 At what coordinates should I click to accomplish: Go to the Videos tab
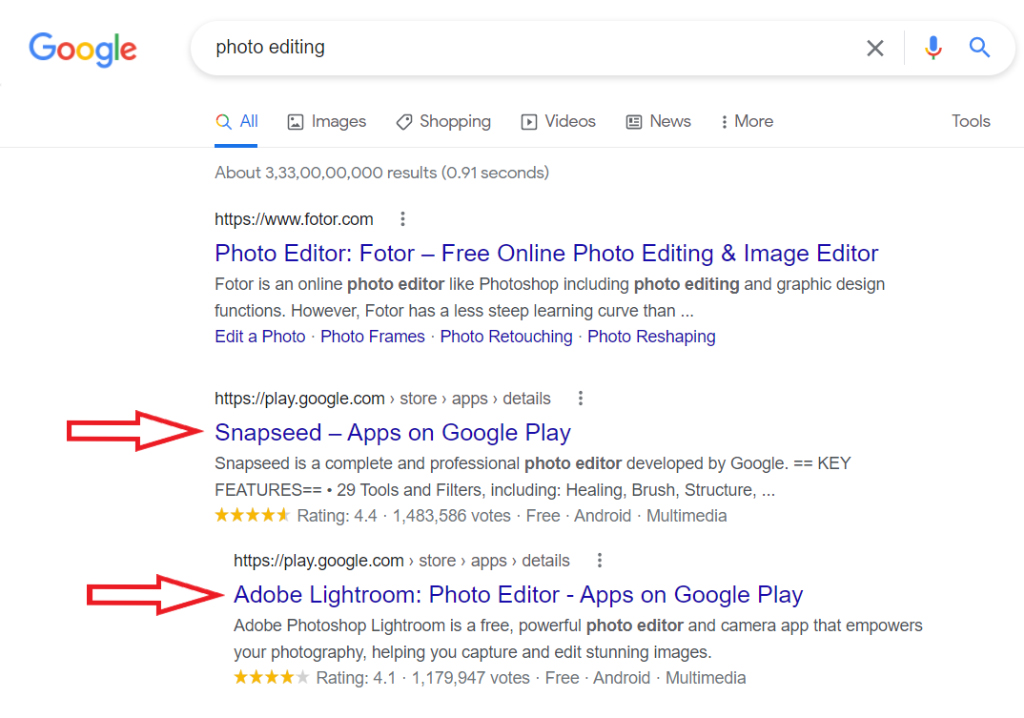click(x=558, y=122)
